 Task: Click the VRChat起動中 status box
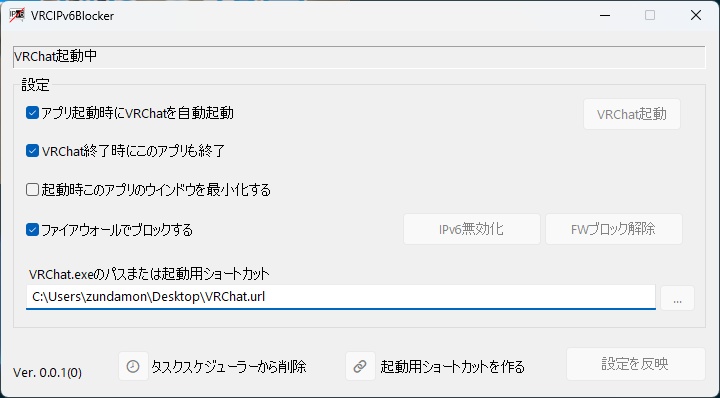click(x=359, y=57)
